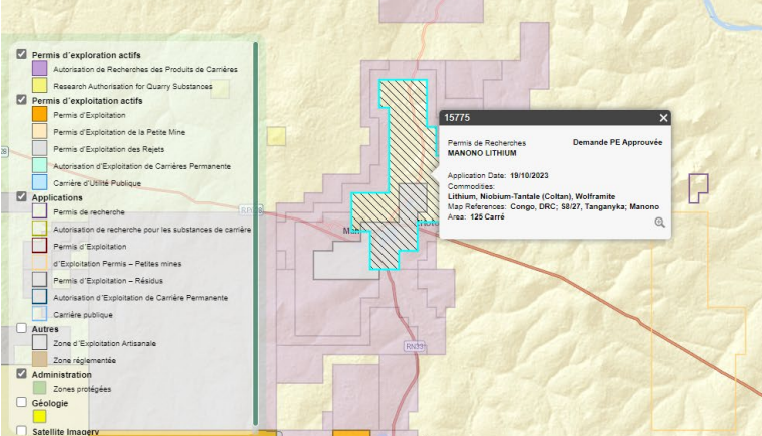The width and height of the screenshot is (762, 436).
Task: Enable the Autres layer checkbox
Action: coord(21,328)
